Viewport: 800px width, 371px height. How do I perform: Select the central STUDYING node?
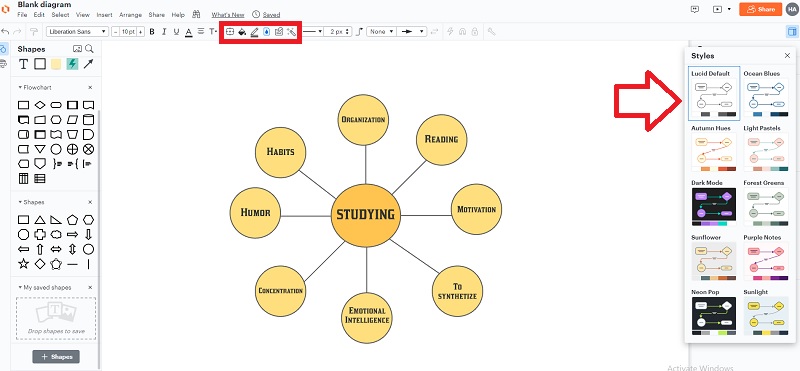pos(366,215)
